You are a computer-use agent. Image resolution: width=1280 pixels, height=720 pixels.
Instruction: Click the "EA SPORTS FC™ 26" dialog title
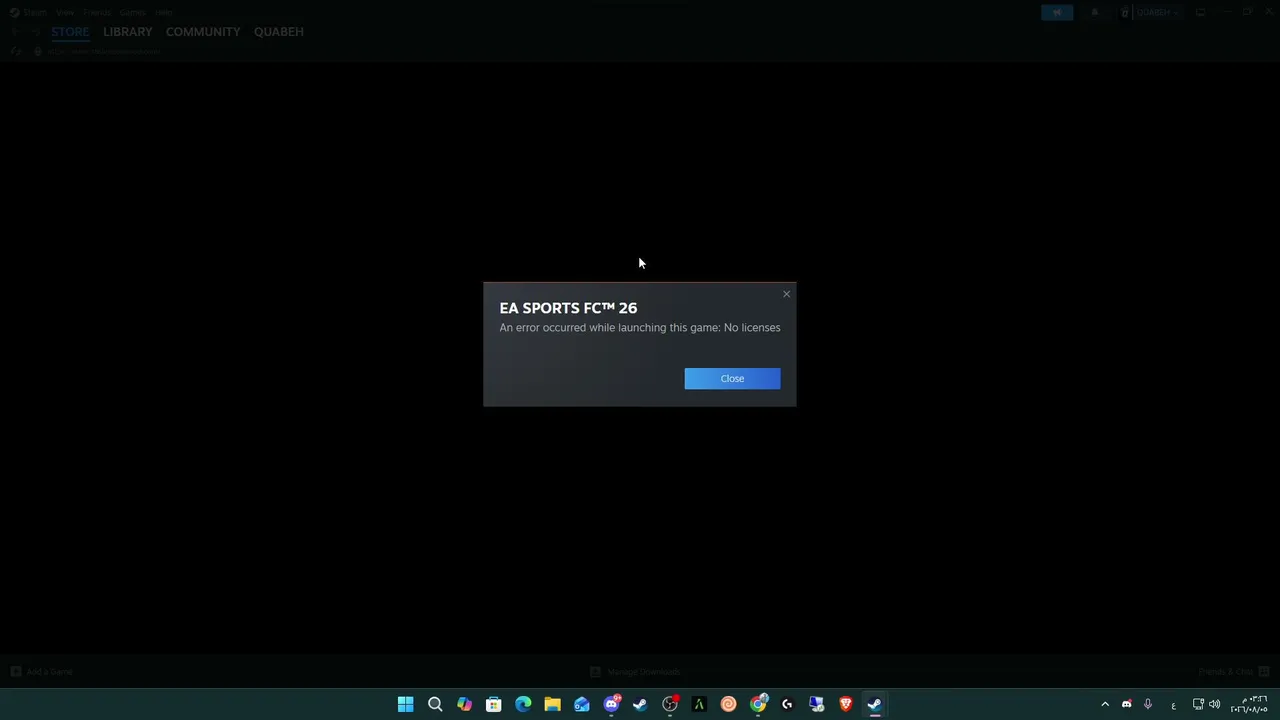tap(568, 308)
